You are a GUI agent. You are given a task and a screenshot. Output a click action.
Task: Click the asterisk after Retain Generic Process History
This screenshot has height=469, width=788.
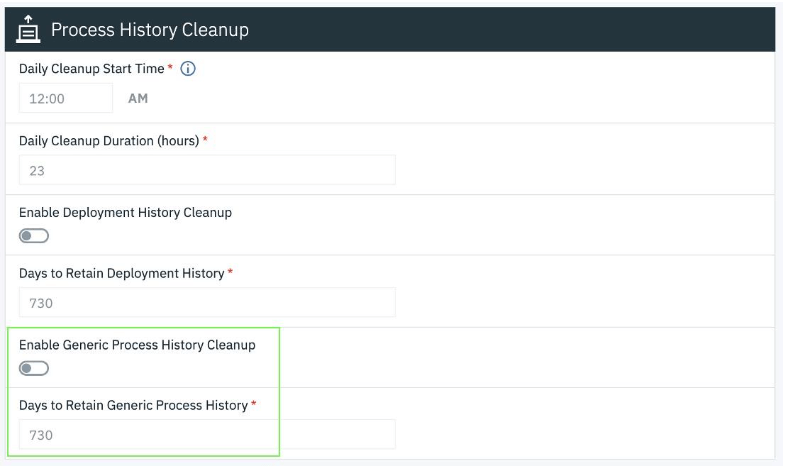point(254,404)
